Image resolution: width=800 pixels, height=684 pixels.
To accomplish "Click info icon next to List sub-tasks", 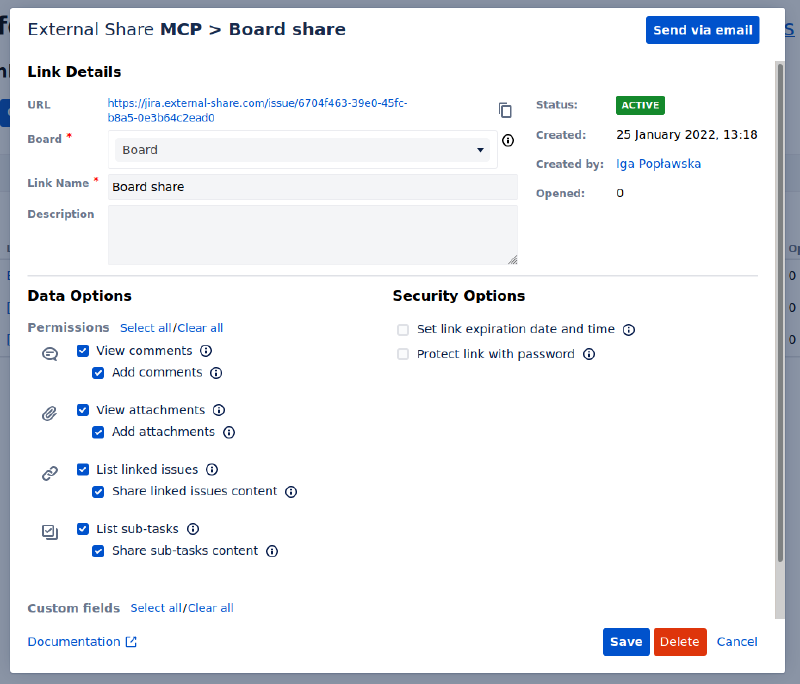I will [193, 529].
